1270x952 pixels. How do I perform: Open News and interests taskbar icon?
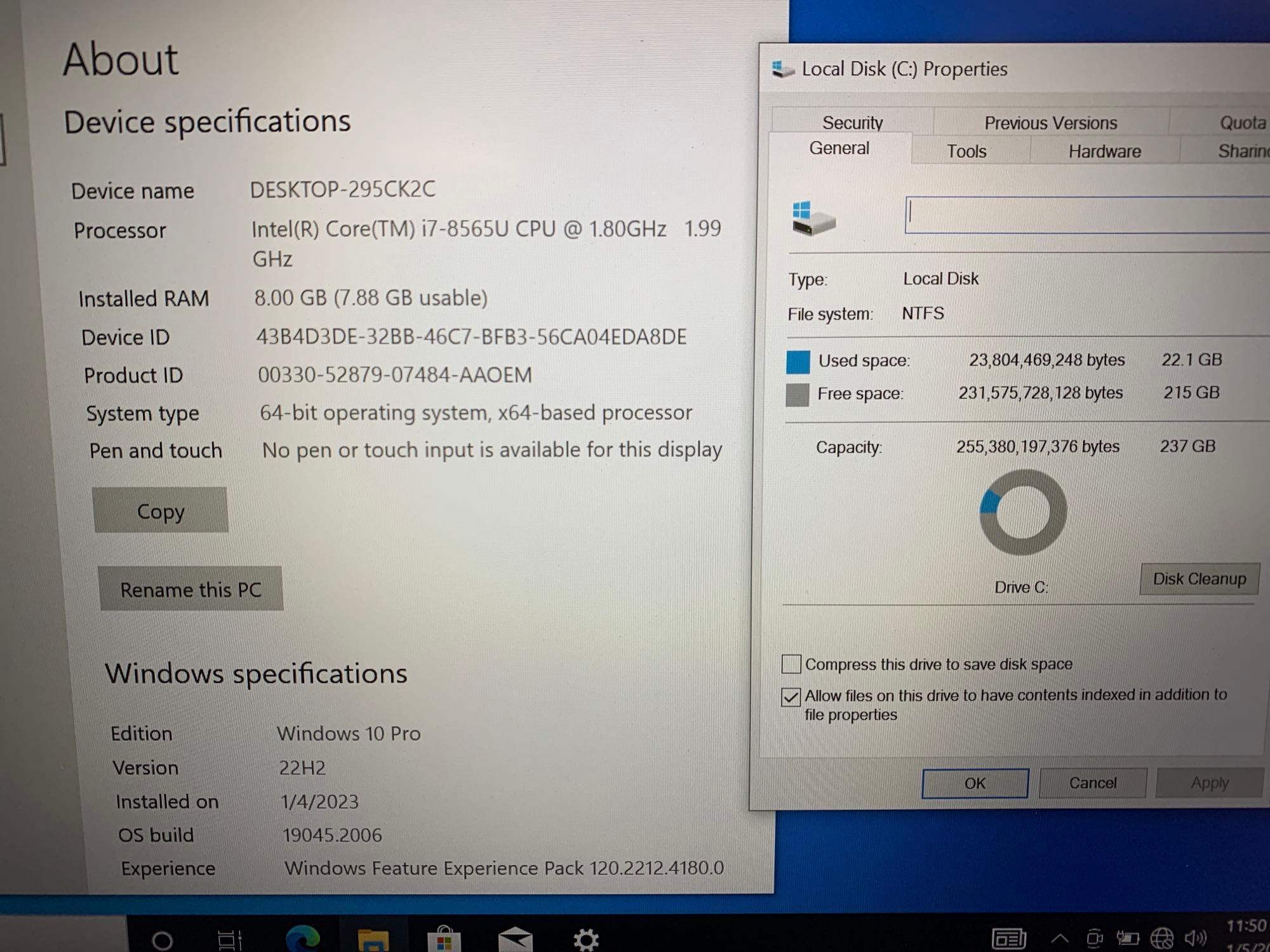coord(1009,938)
